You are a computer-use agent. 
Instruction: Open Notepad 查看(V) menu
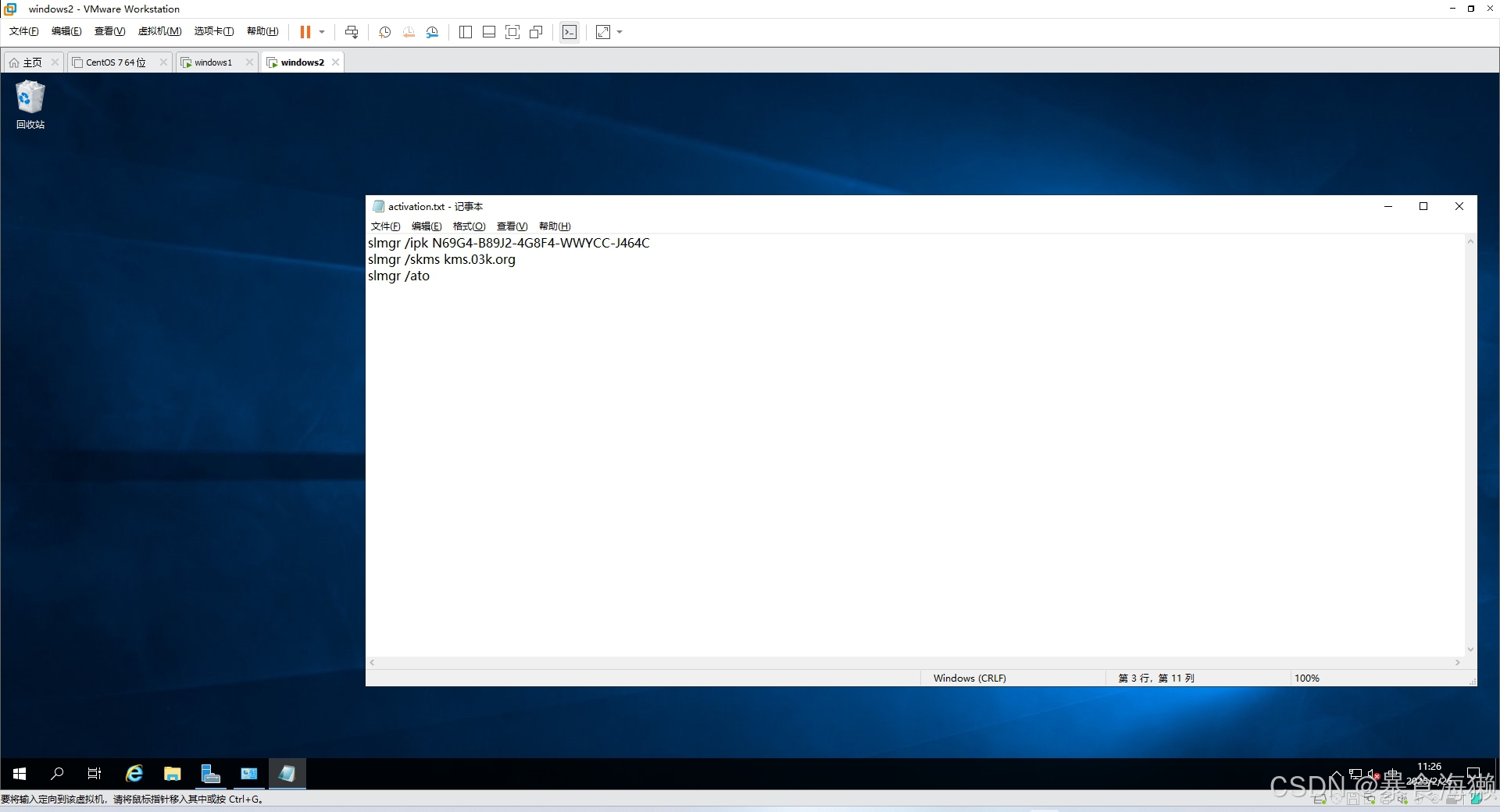pyautogui.click(x=512, y=226)
